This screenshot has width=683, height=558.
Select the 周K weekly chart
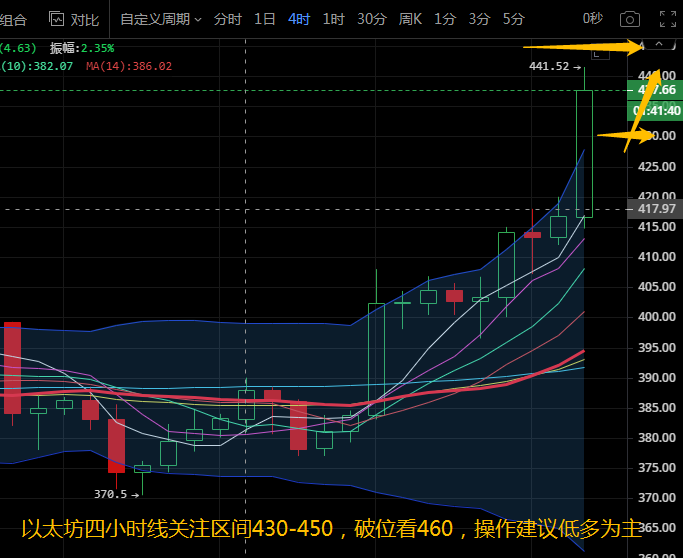pyautogui.click(x=410, y=19)
